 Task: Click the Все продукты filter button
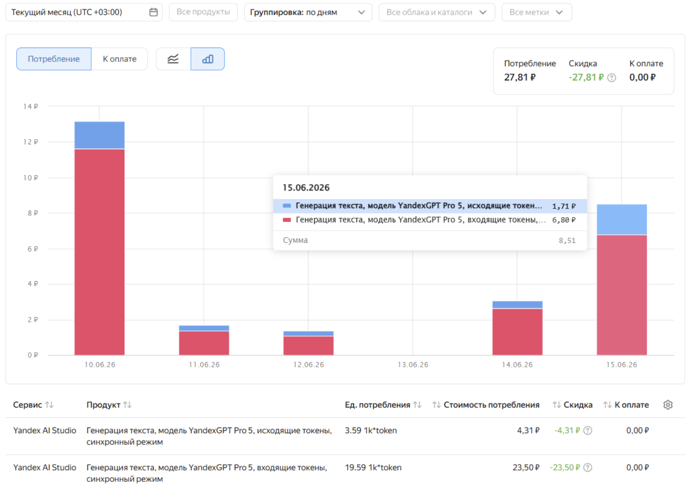coord(203,12)
